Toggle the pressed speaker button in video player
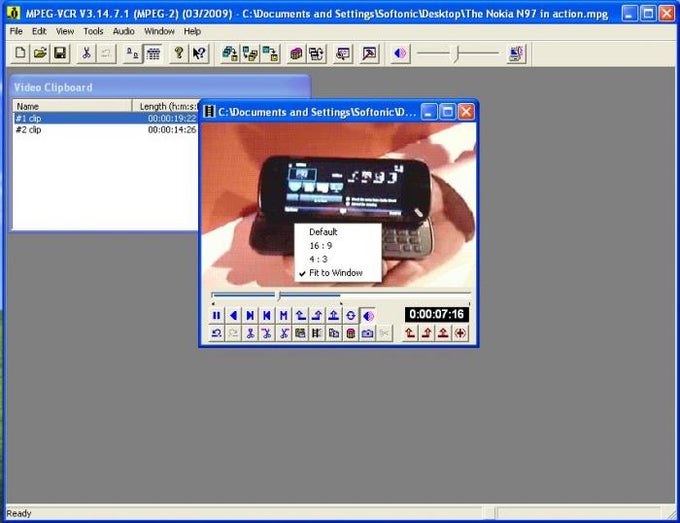The height and width of the screenshot is (523, 680). coord(367,316)
